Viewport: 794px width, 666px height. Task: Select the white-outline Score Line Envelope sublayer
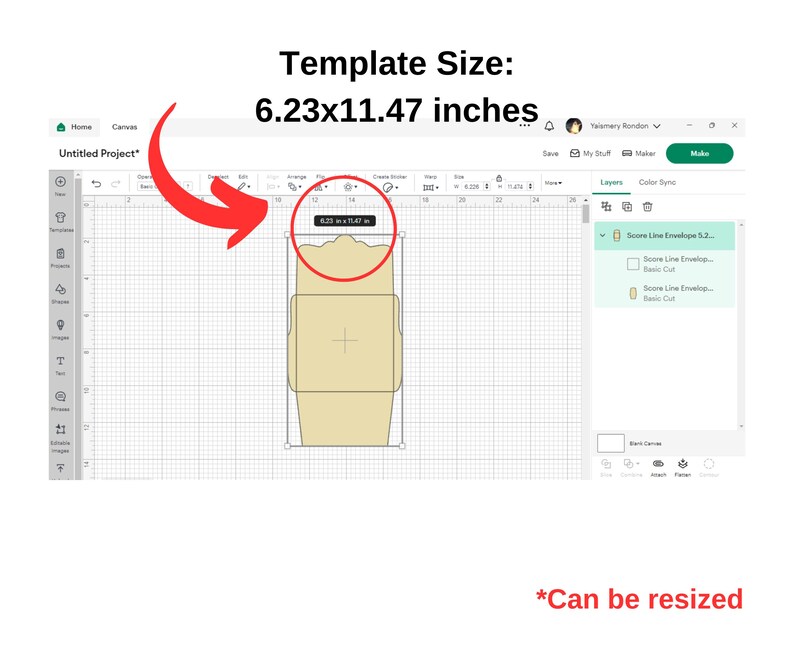[x=664, y=264]
